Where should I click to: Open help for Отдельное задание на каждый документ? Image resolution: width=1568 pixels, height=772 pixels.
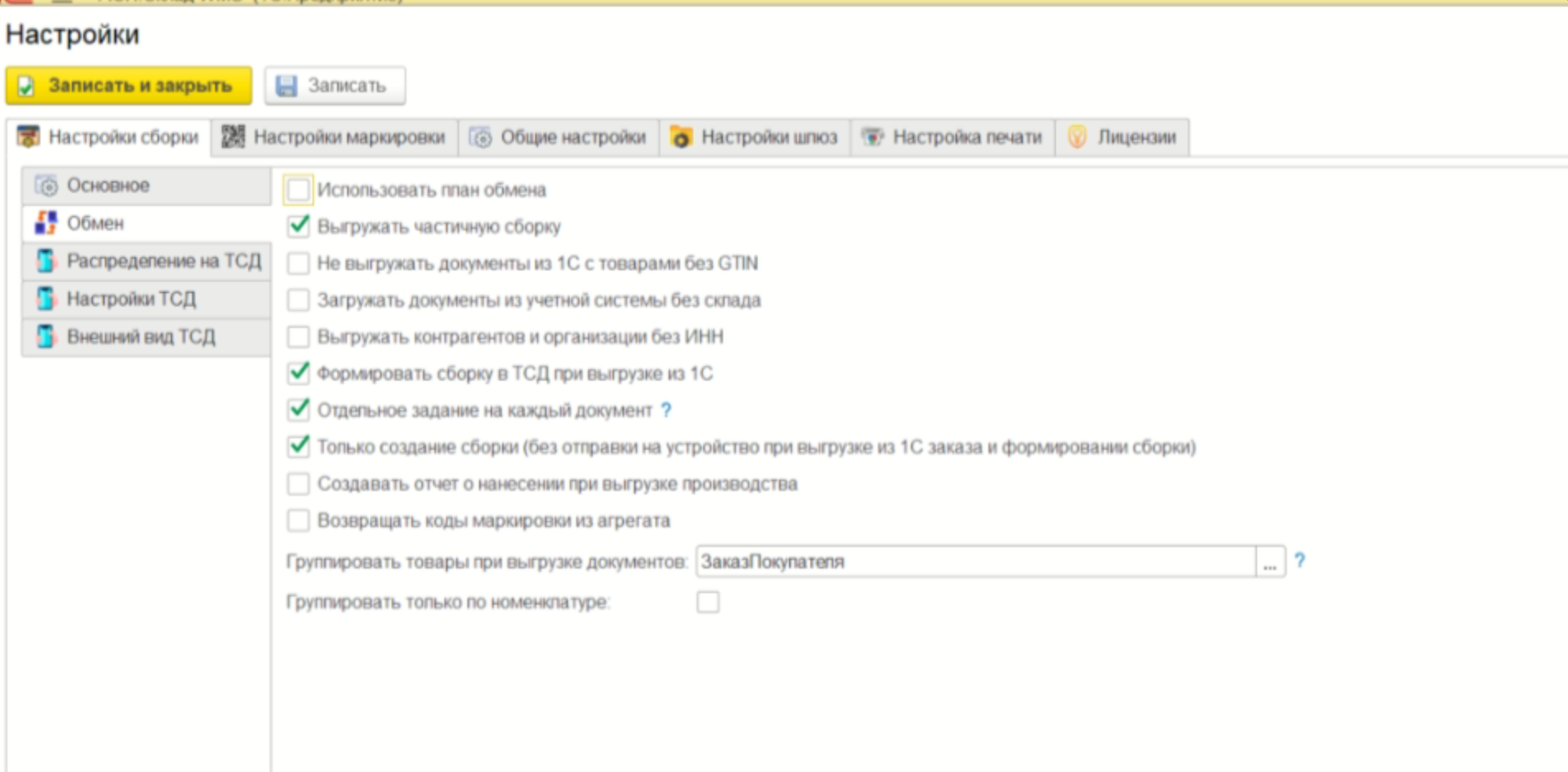(x=666, y=410)
